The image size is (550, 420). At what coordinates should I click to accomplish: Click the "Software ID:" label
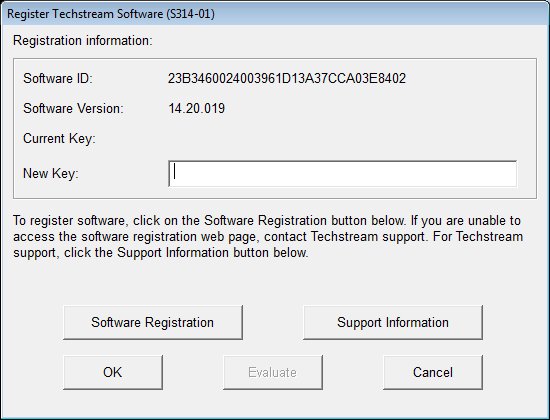pos(58,78)
